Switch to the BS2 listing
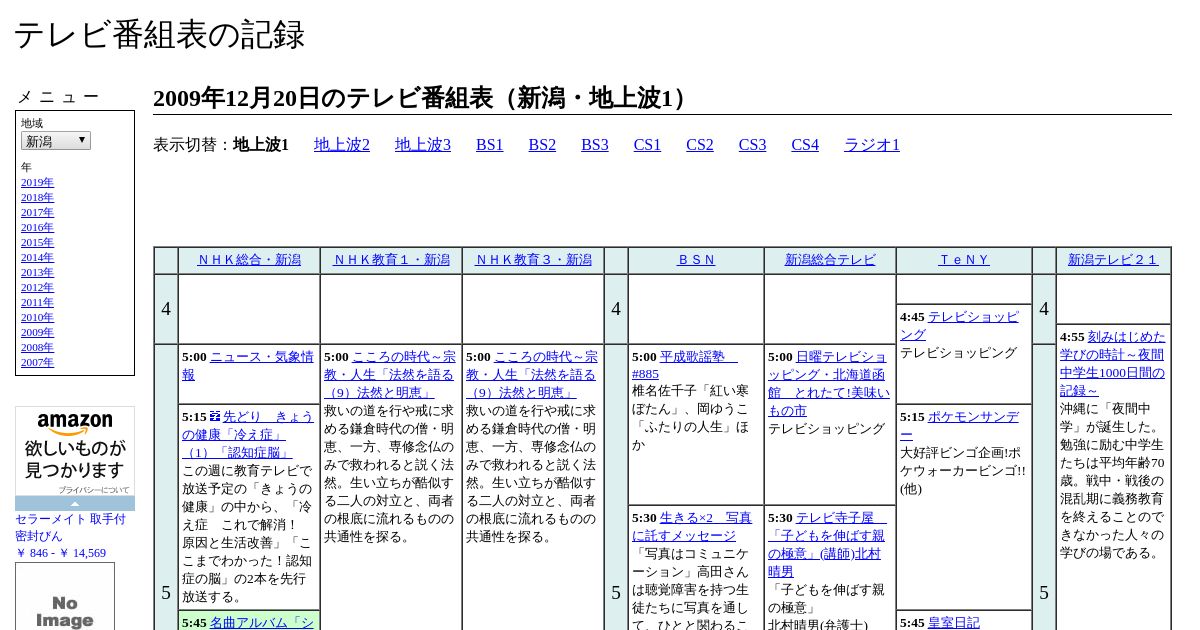 click(x=542, y=145)
